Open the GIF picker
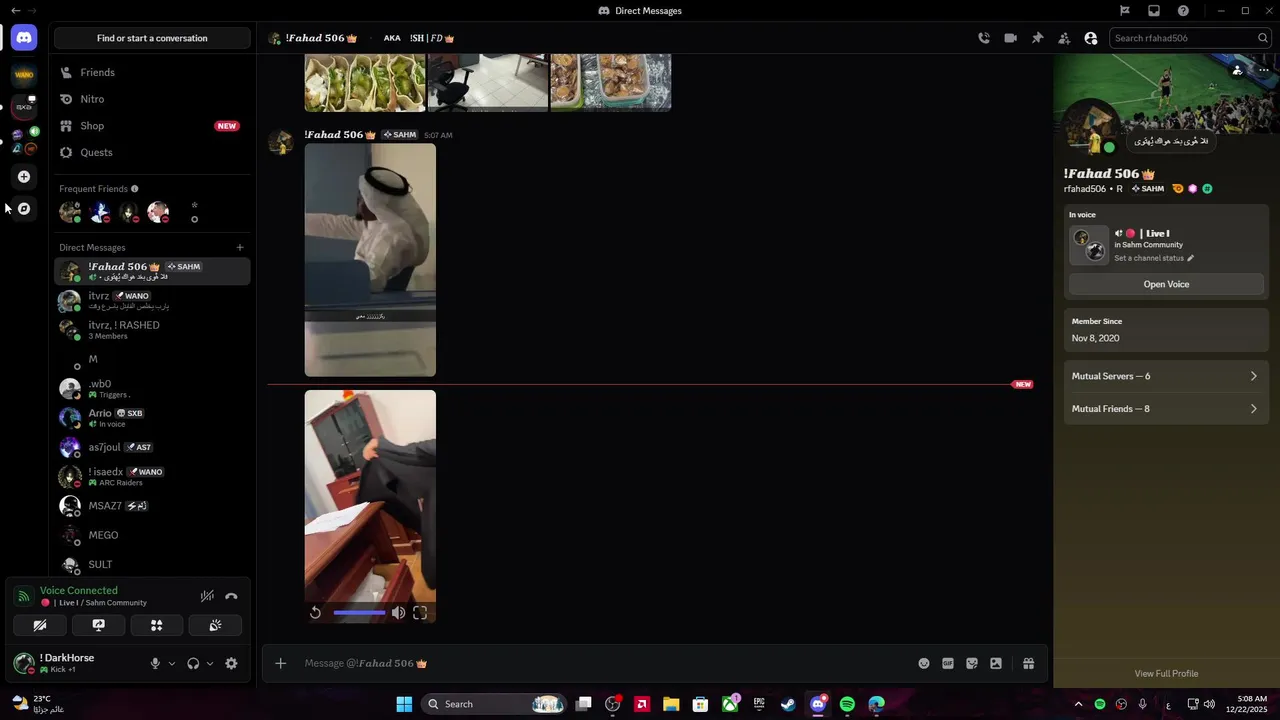Screen dimensions: 1280x720 click(x=948, y=663)
